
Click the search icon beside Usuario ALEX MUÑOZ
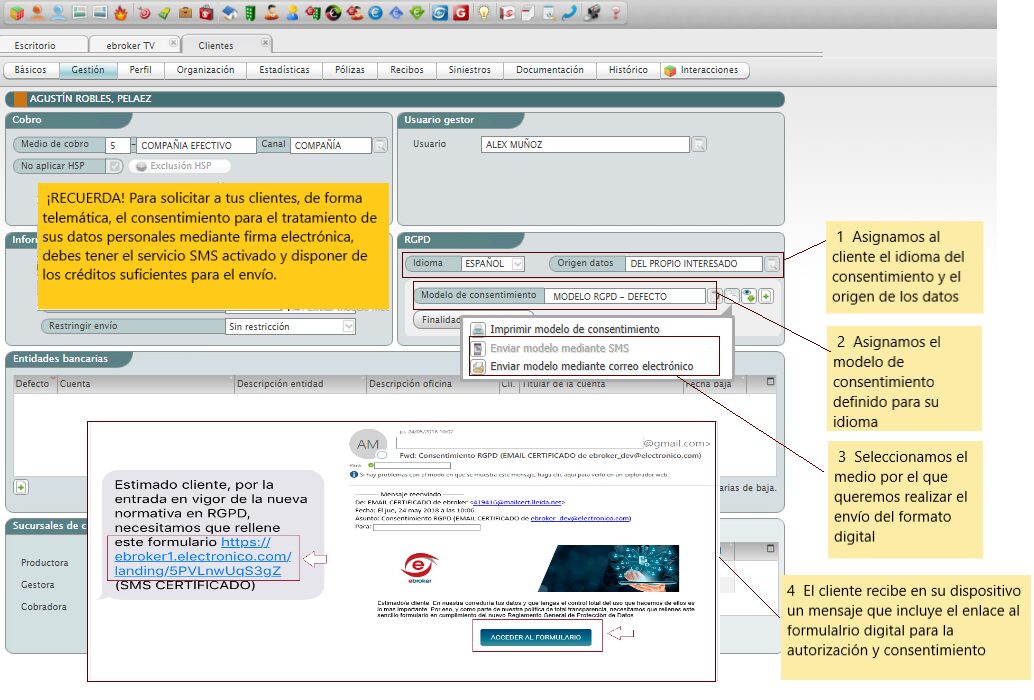click(x=699, y=144)
